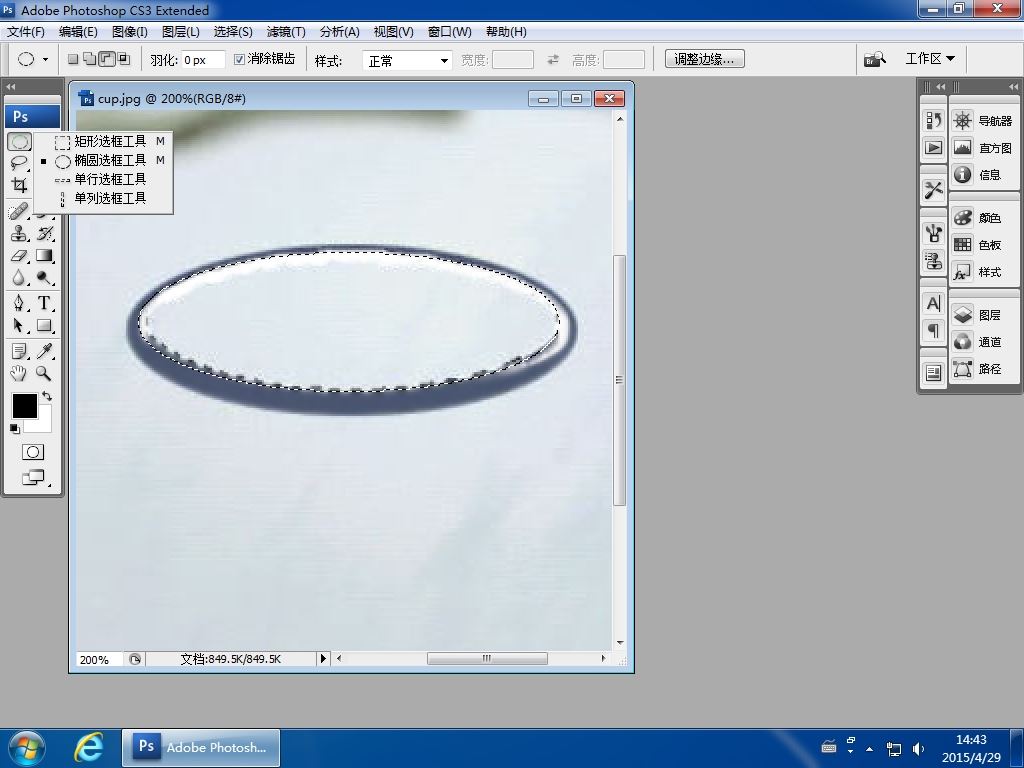Select the Eraser tool

click(19, 255)
